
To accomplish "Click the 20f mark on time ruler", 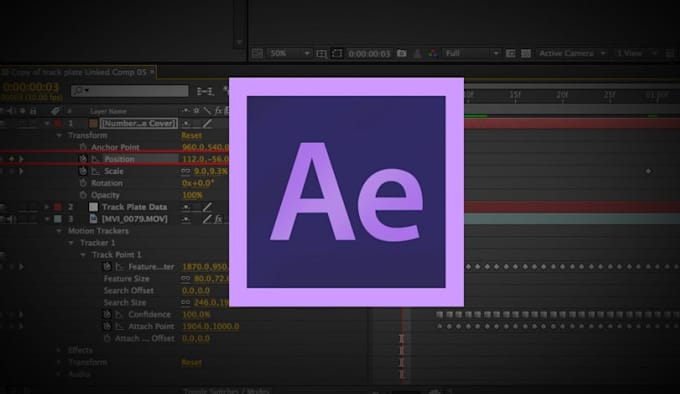I will tap(562, 94).
